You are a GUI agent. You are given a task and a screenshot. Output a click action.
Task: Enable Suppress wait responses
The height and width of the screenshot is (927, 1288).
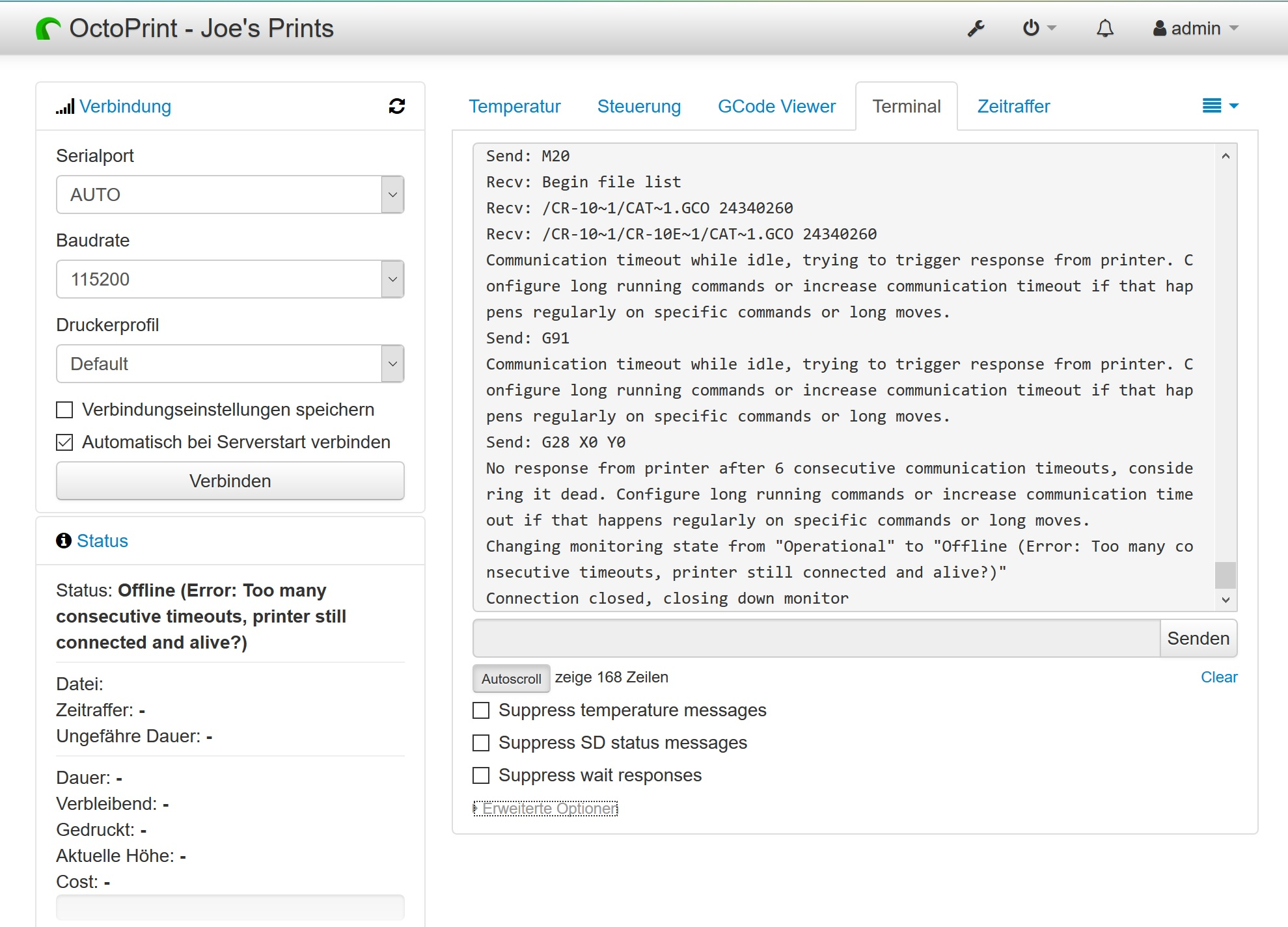coord(481,775)
